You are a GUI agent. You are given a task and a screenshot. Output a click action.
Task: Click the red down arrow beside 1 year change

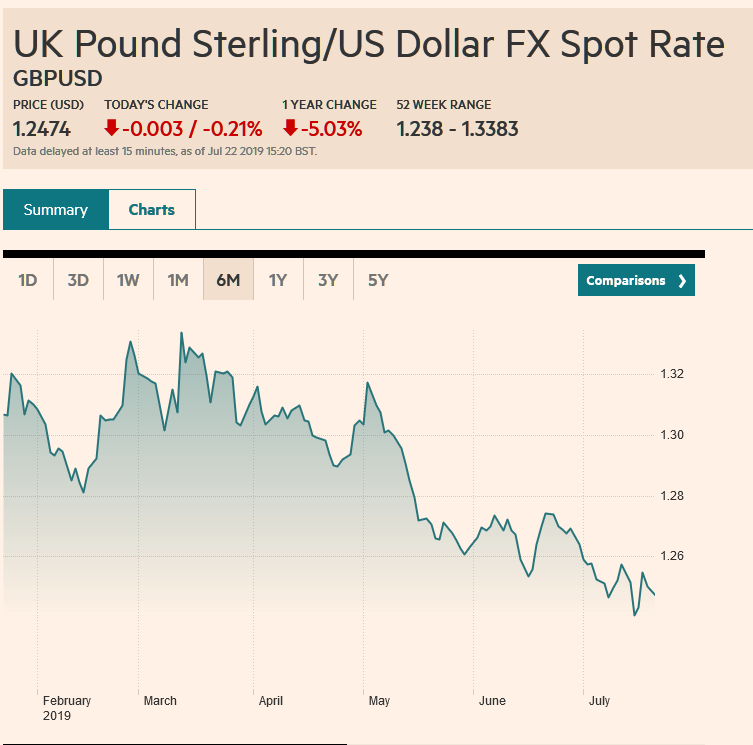click(x=290, y=128)
